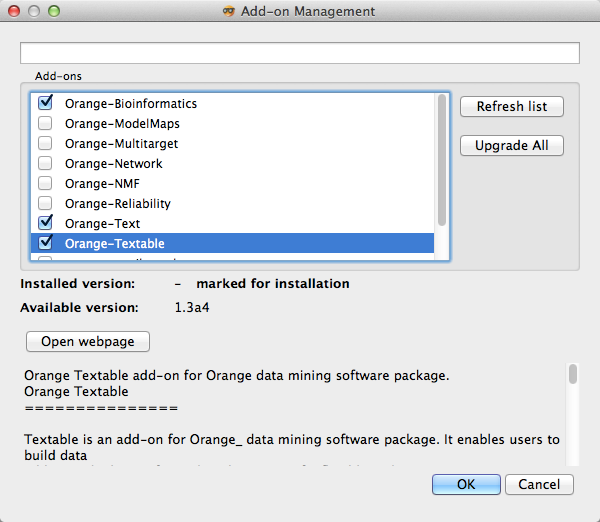Uncheck the Orange-Text checkbox
The image size is (600, 522).
tap(45, 223)
